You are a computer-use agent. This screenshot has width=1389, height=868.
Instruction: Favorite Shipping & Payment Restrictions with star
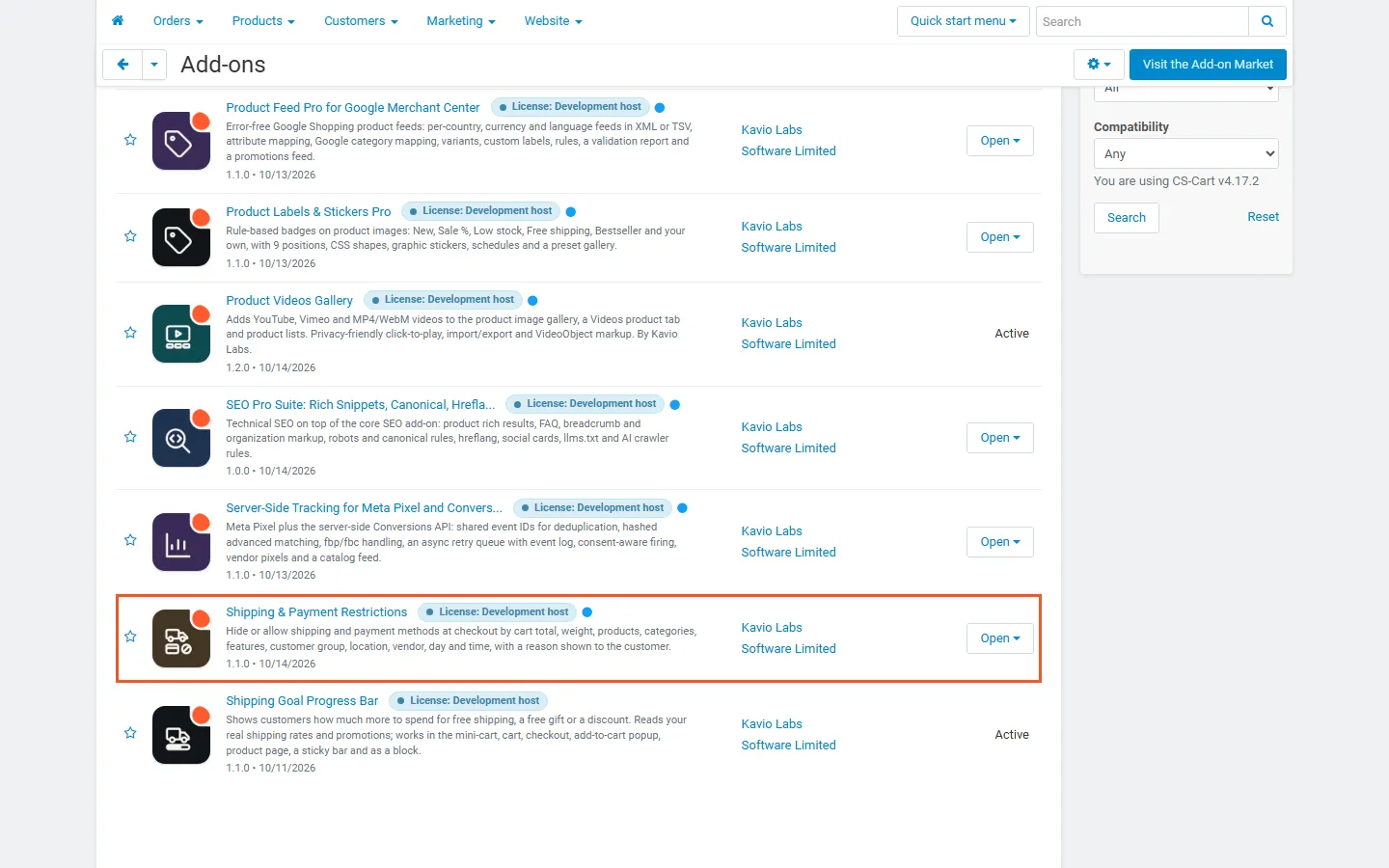130,637
